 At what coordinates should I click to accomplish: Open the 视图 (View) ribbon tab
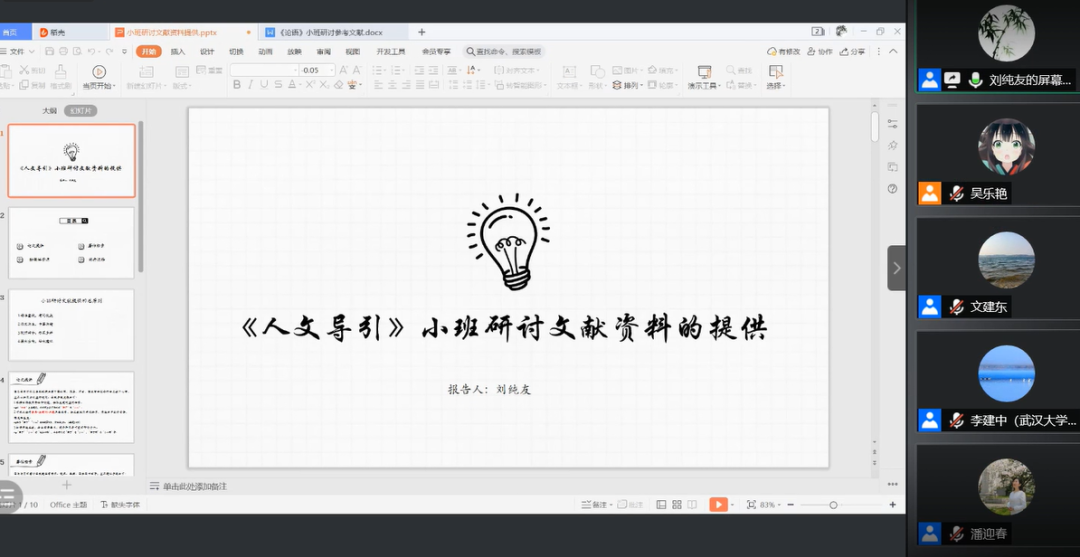click(x=353, y=52)
